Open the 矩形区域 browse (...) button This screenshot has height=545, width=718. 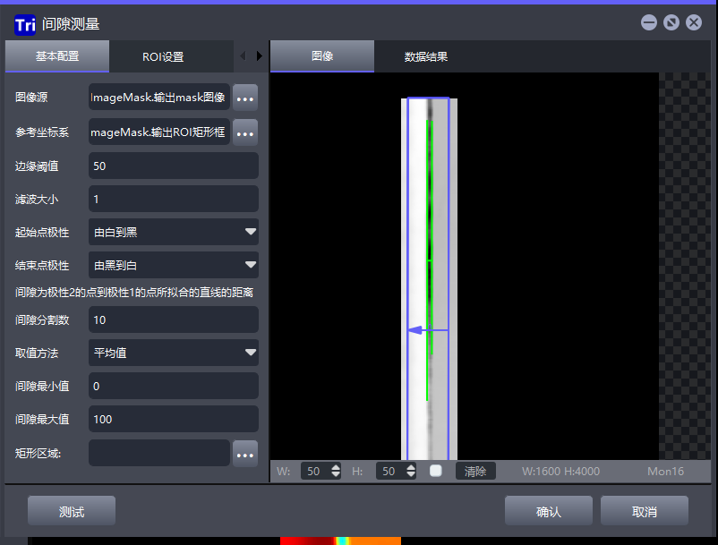coord(245,454)
